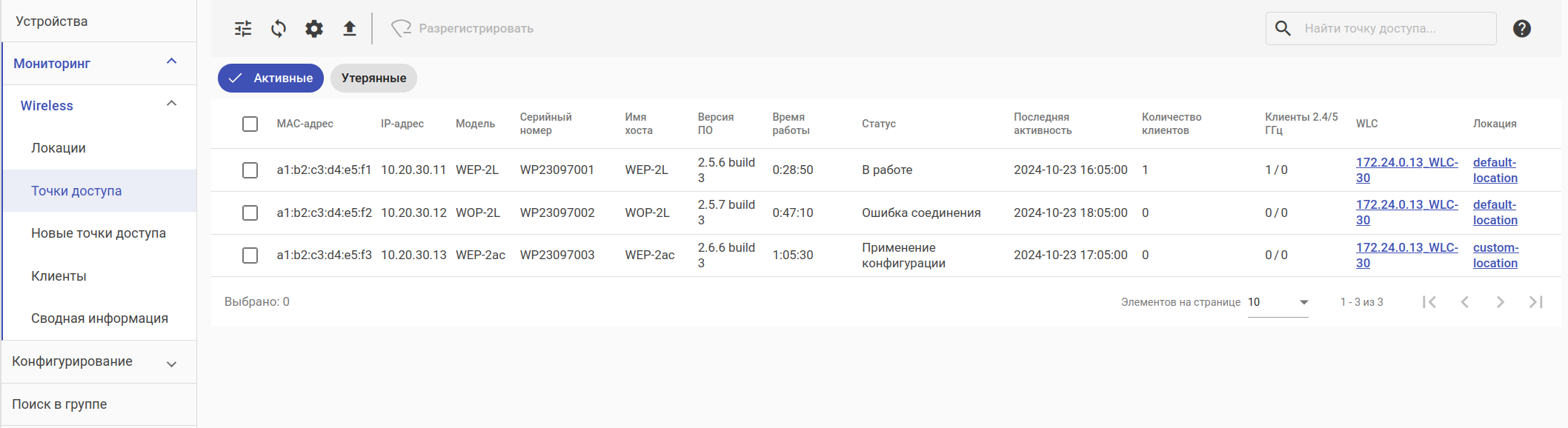Click the upload arrow icon

coord(350,29)
